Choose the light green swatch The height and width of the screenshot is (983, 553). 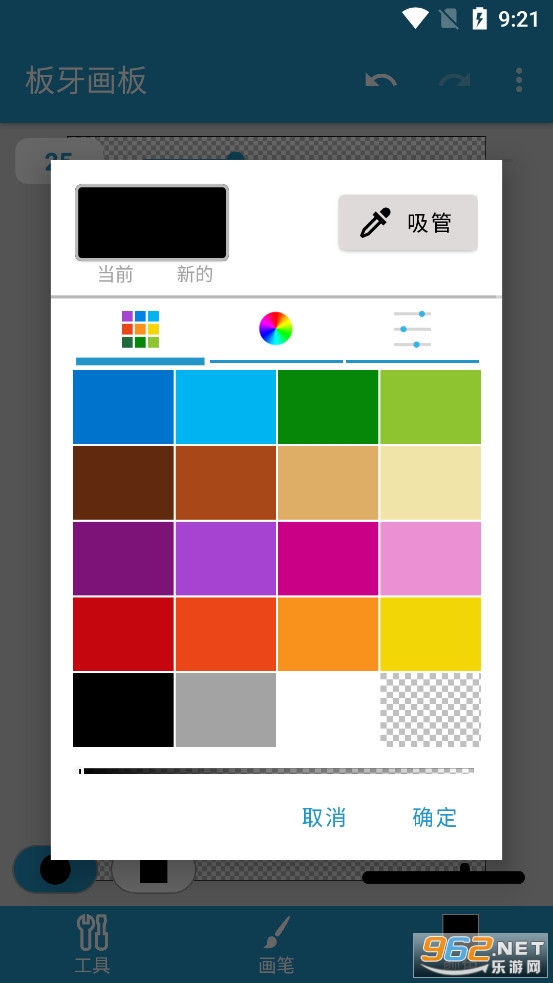point(430,407)
